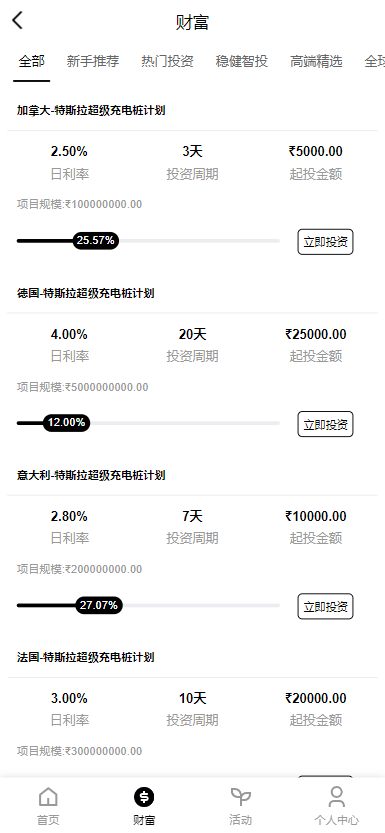Switch to the 新手推荐 tab
Screen dimensions: 385x833
[93, 62]
